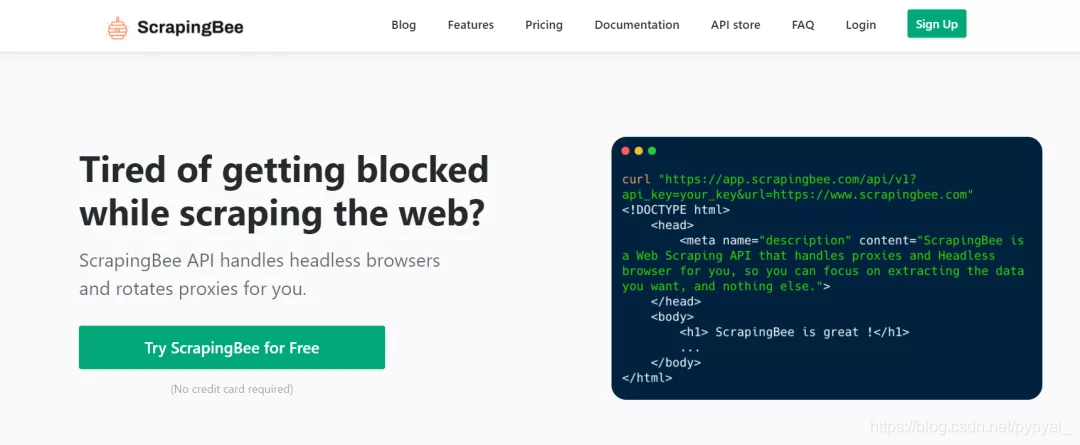Image resolution: width=1080 pixels, height=445 pixels.
Task: Select the "while scraping the web?" heading line
Action: click(x=282, y=214)
